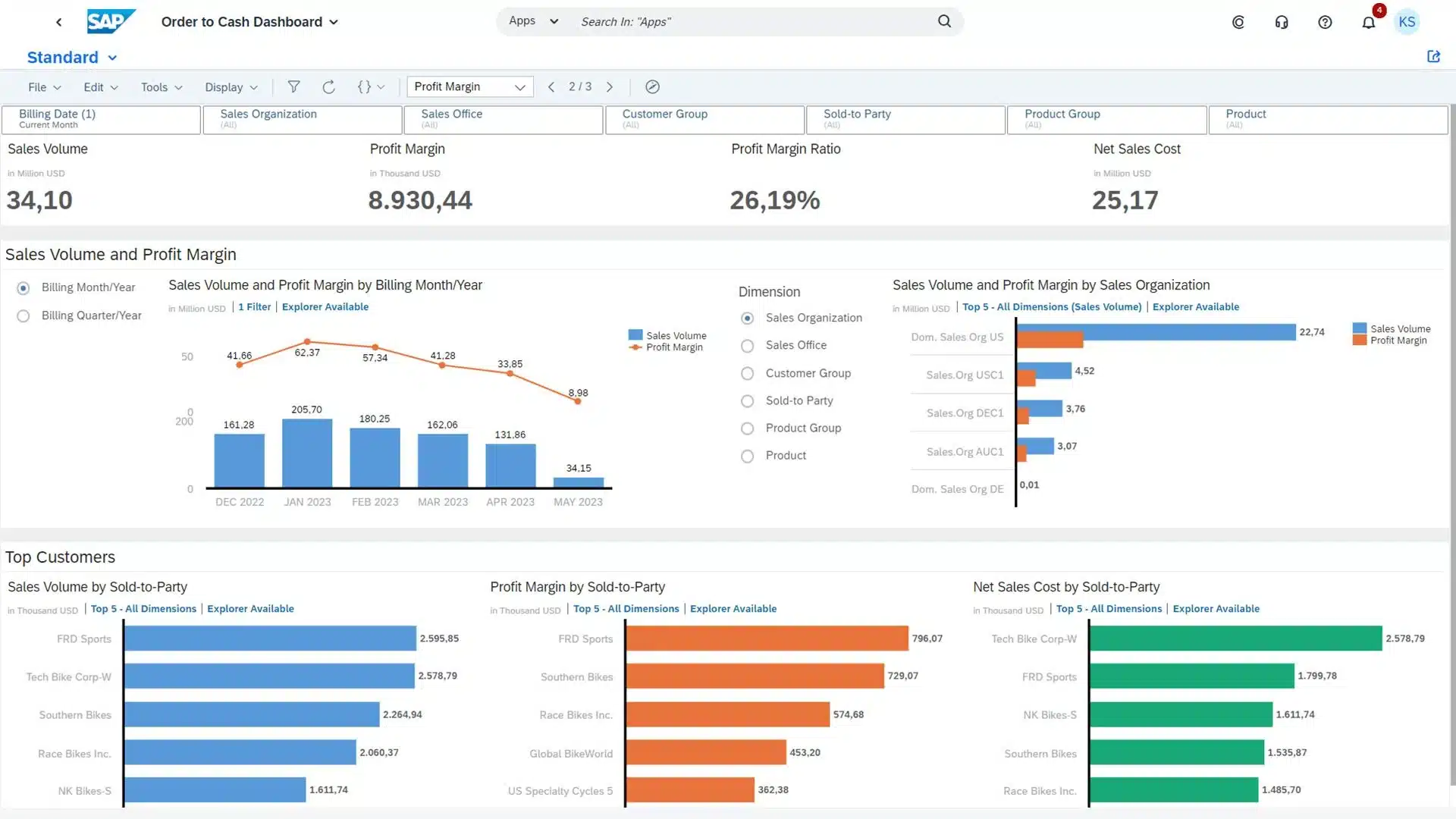Open the Edit menu
This screenshot has width=1456, height=819.
tap(98, 86)
